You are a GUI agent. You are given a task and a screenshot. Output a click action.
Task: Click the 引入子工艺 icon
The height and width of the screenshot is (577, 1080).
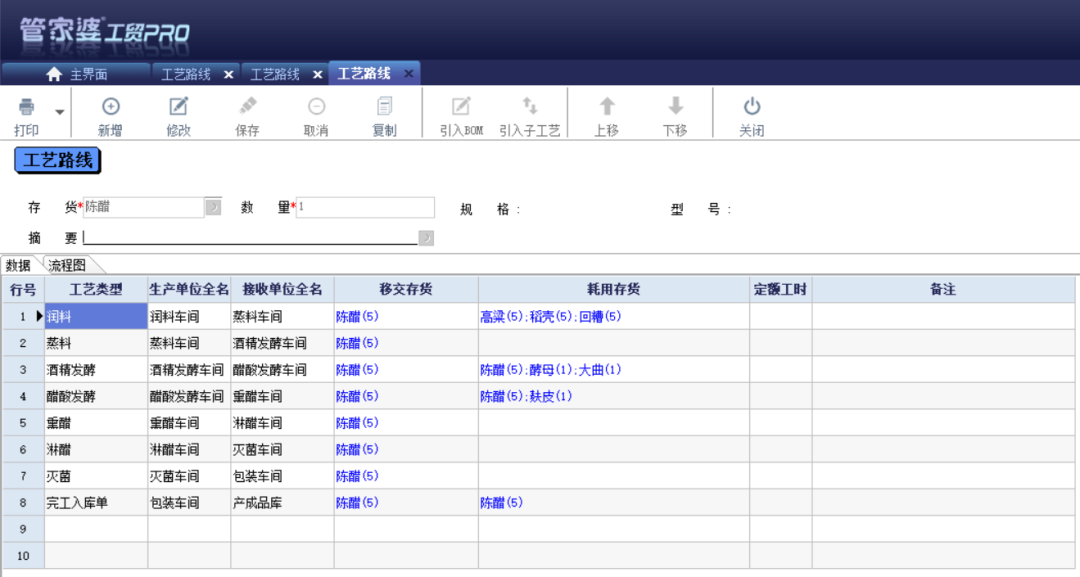click(531, 112)
